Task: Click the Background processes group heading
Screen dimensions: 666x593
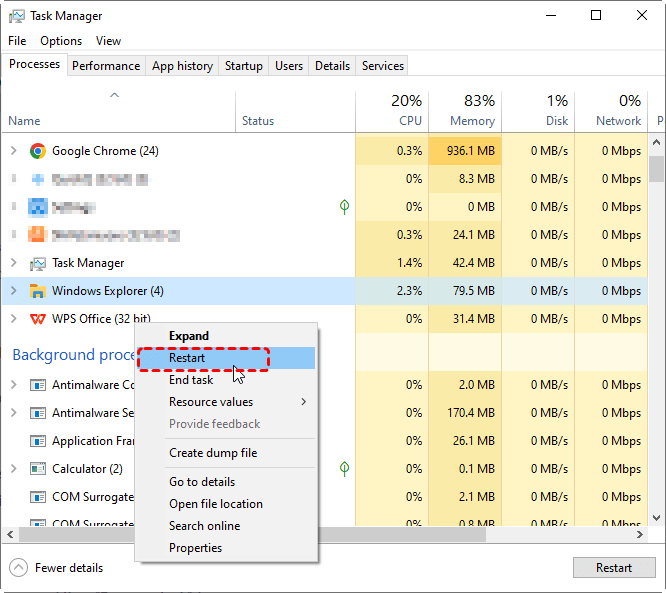Action: point(73,355)
